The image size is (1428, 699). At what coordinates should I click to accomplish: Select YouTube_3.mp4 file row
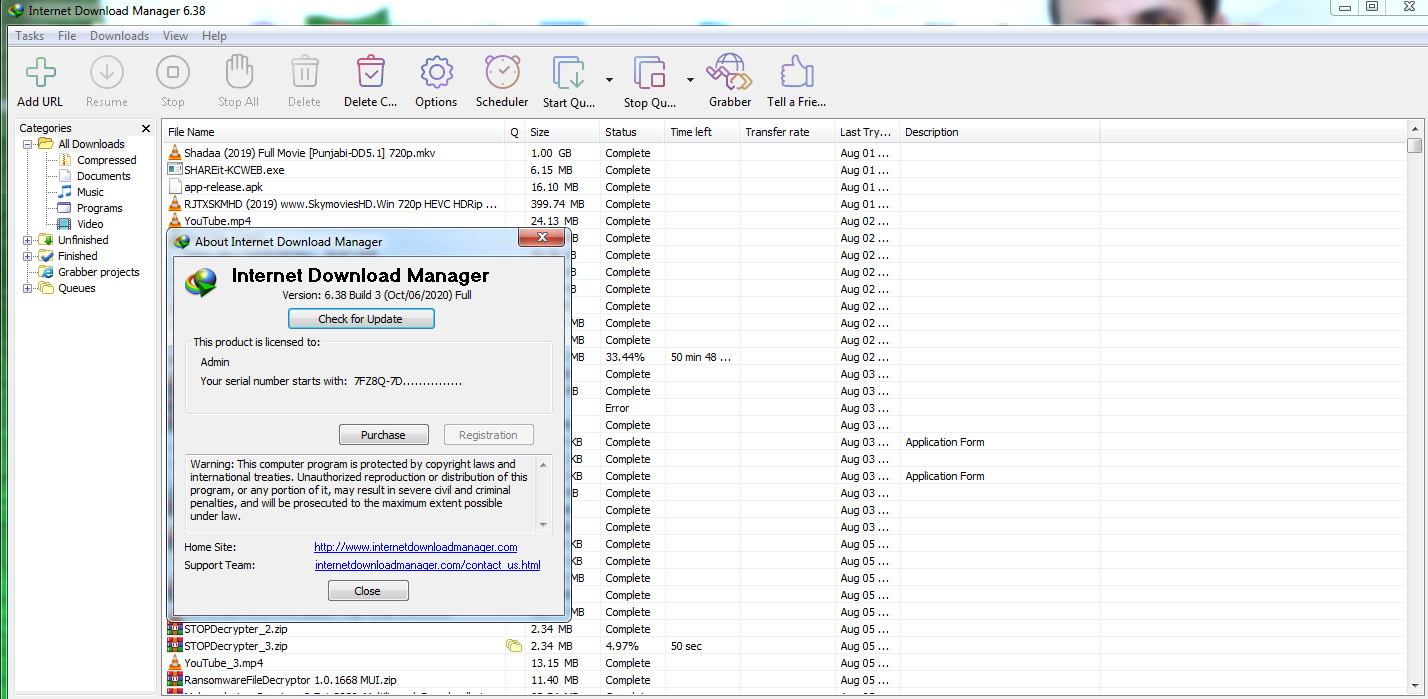pyautogui.click(x=784, y=663)
